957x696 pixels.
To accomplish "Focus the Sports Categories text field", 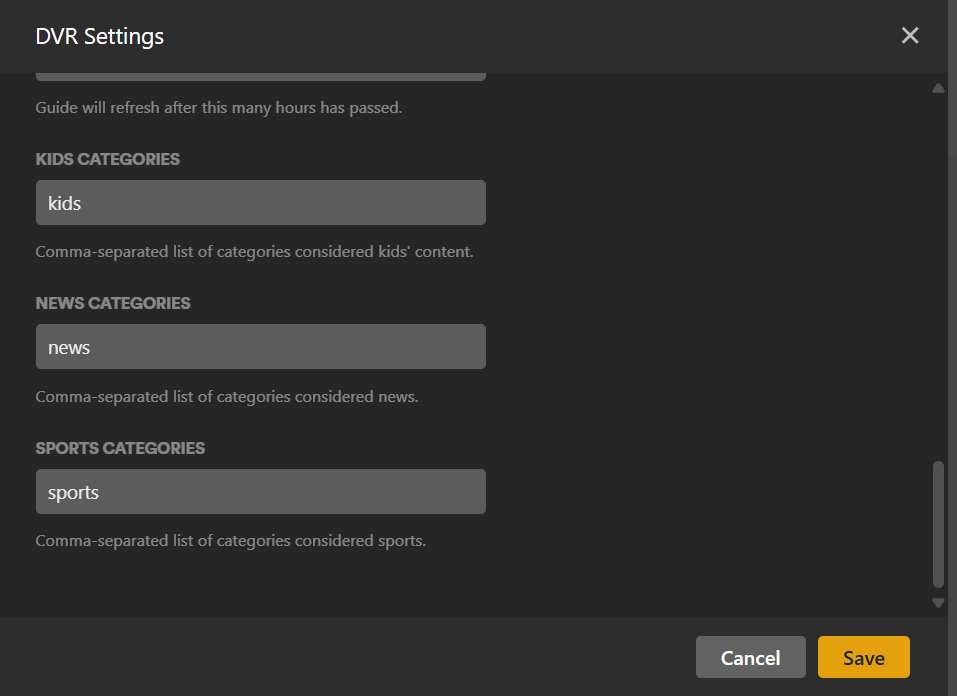I will [260, 492].
